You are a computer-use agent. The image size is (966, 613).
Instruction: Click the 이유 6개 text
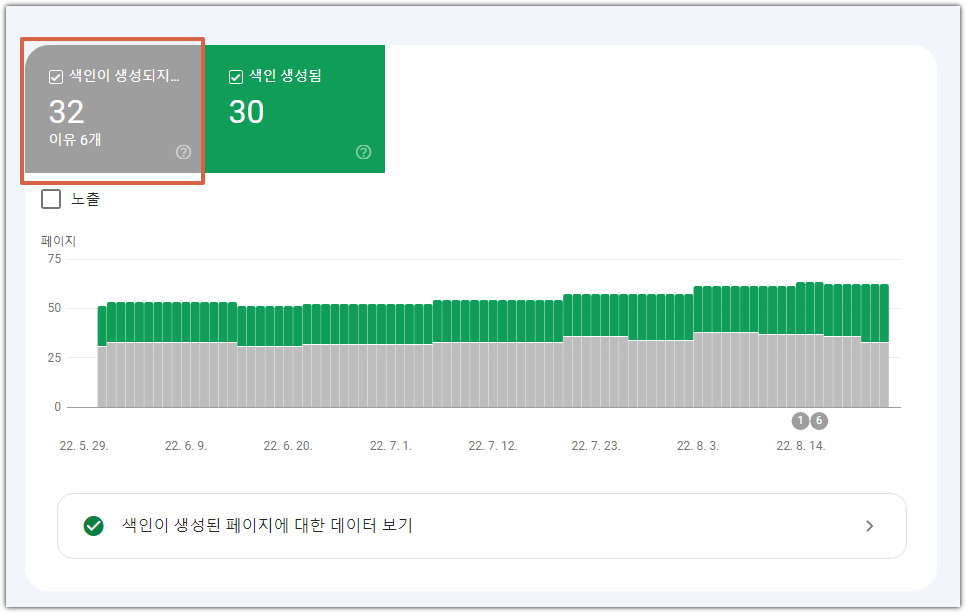point(75,140)
